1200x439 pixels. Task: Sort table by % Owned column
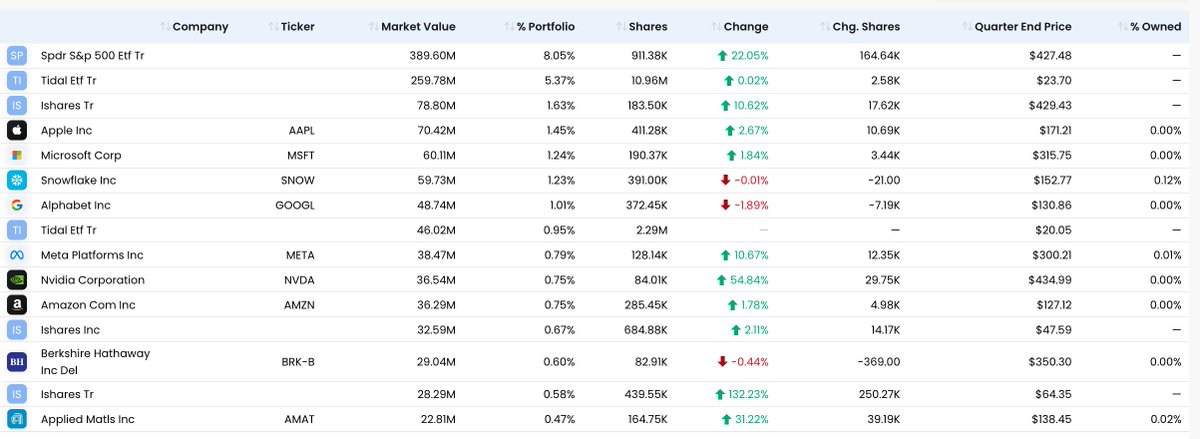pos(1149,27)
